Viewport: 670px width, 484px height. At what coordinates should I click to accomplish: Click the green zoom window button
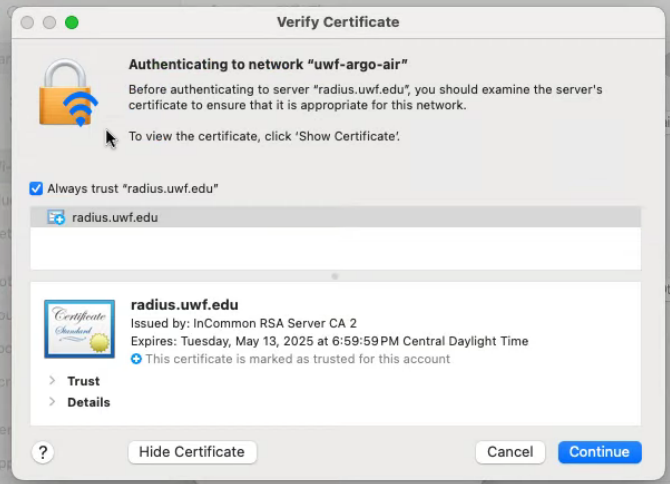(x=72, y=22)
